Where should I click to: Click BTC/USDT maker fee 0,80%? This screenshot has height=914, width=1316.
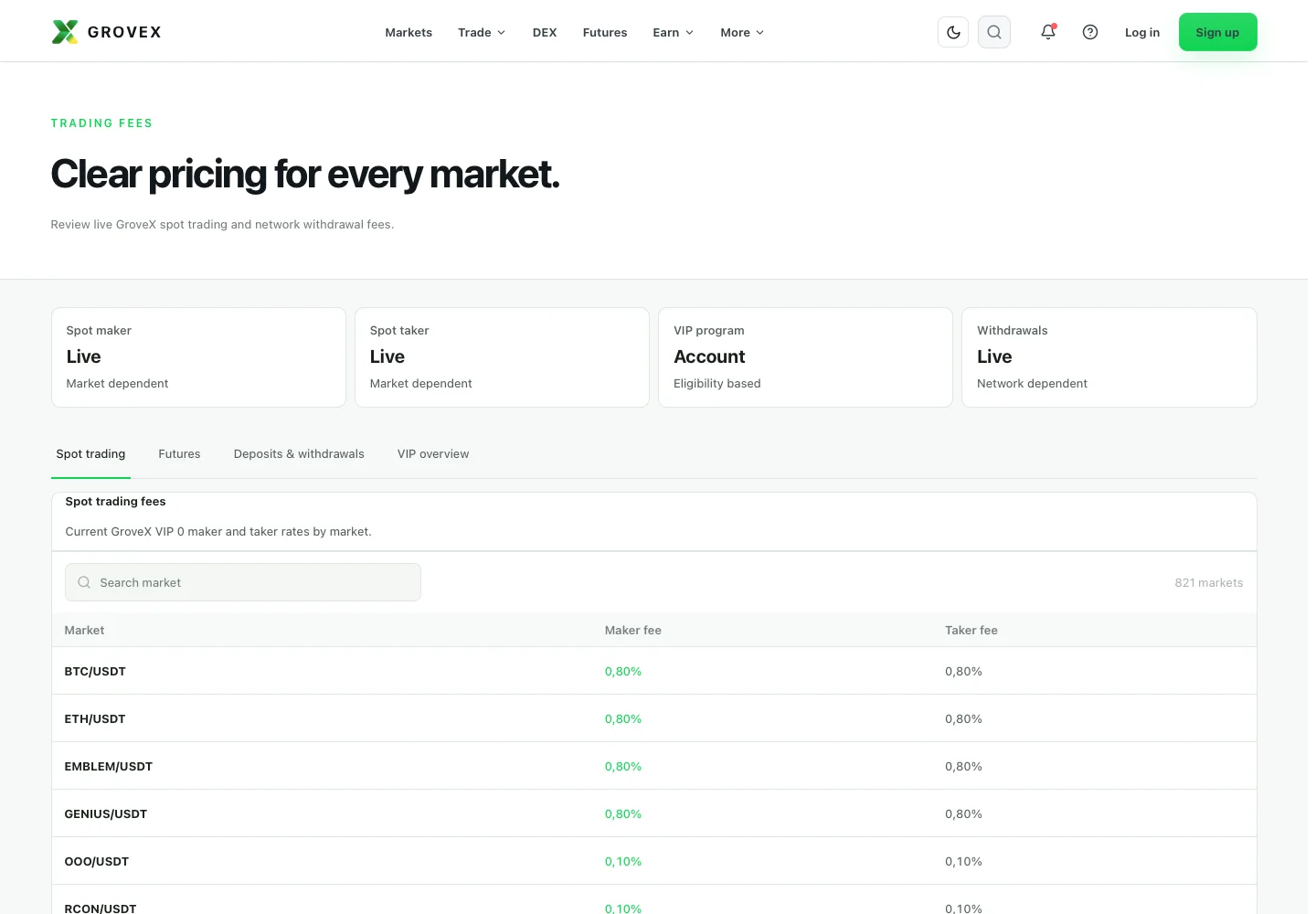click(x=623, y=672)
